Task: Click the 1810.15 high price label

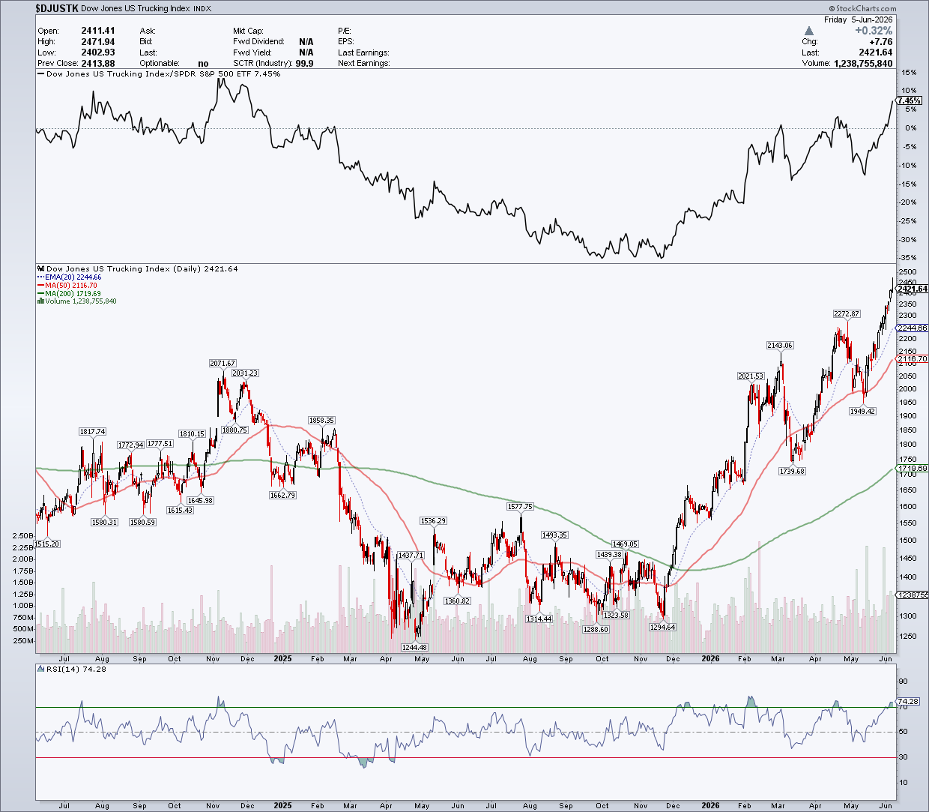Action: (x=192, y=434)
